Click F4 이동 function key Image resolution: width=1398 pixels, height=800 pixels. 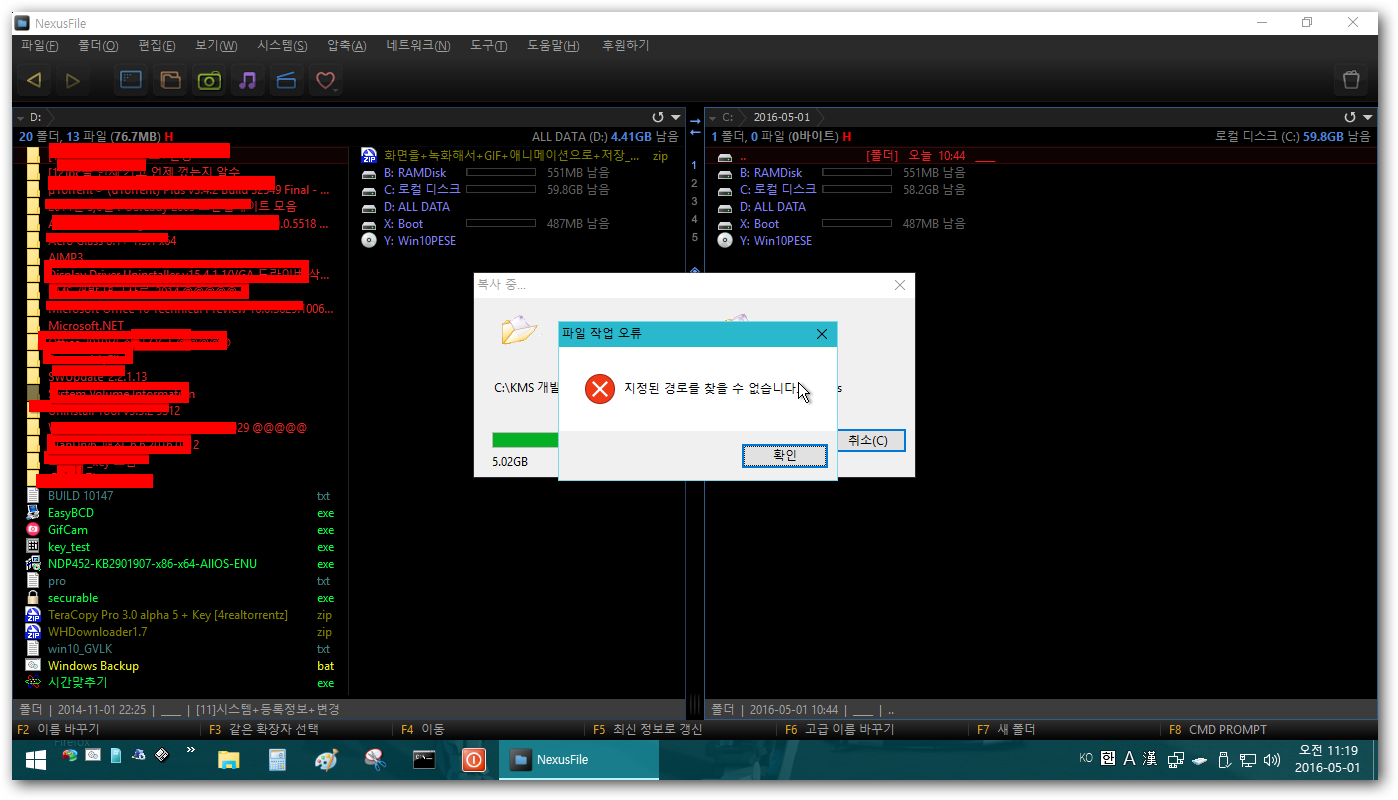coord(421,730)
